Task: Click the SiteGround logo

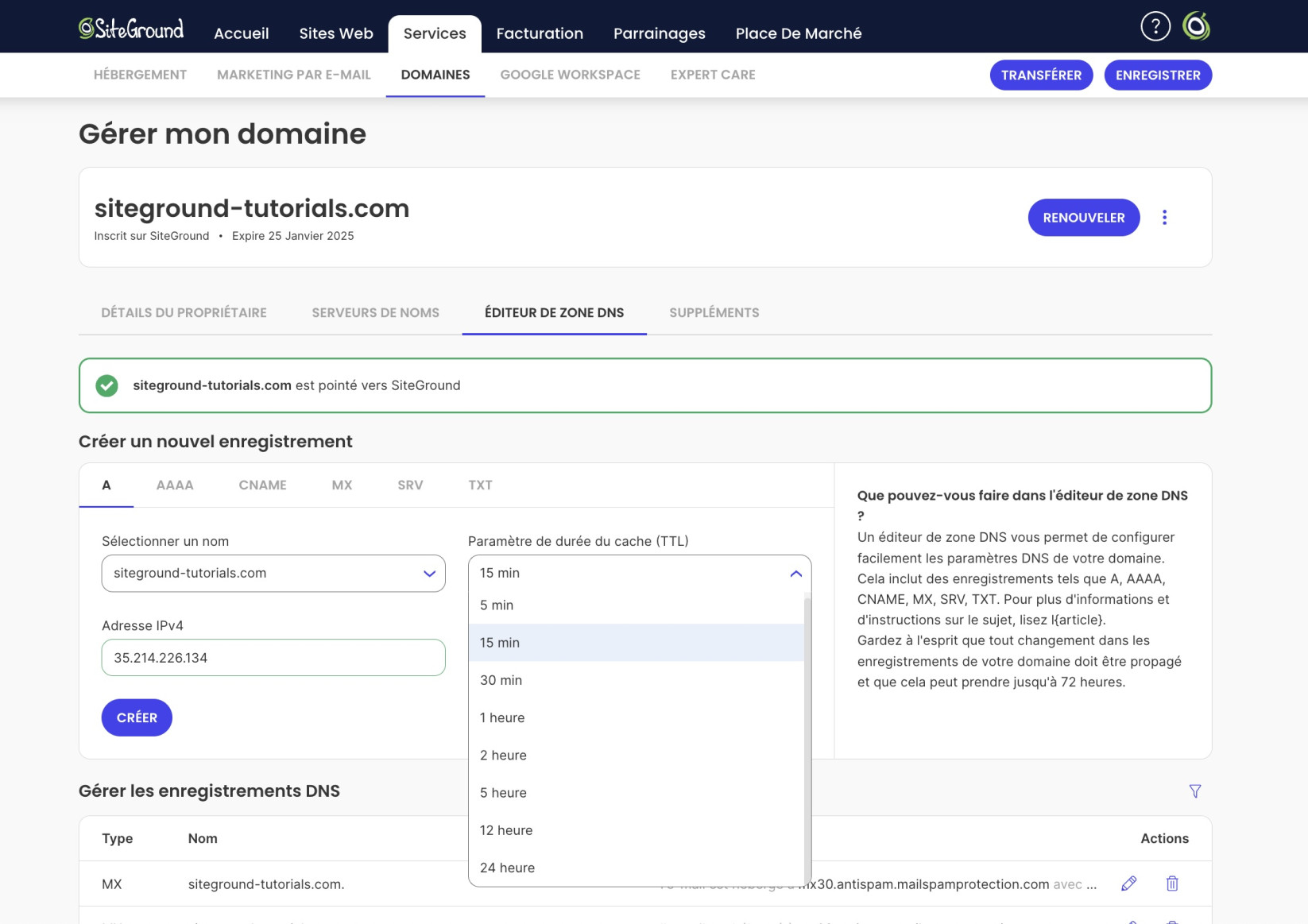Action: [131, 29]
